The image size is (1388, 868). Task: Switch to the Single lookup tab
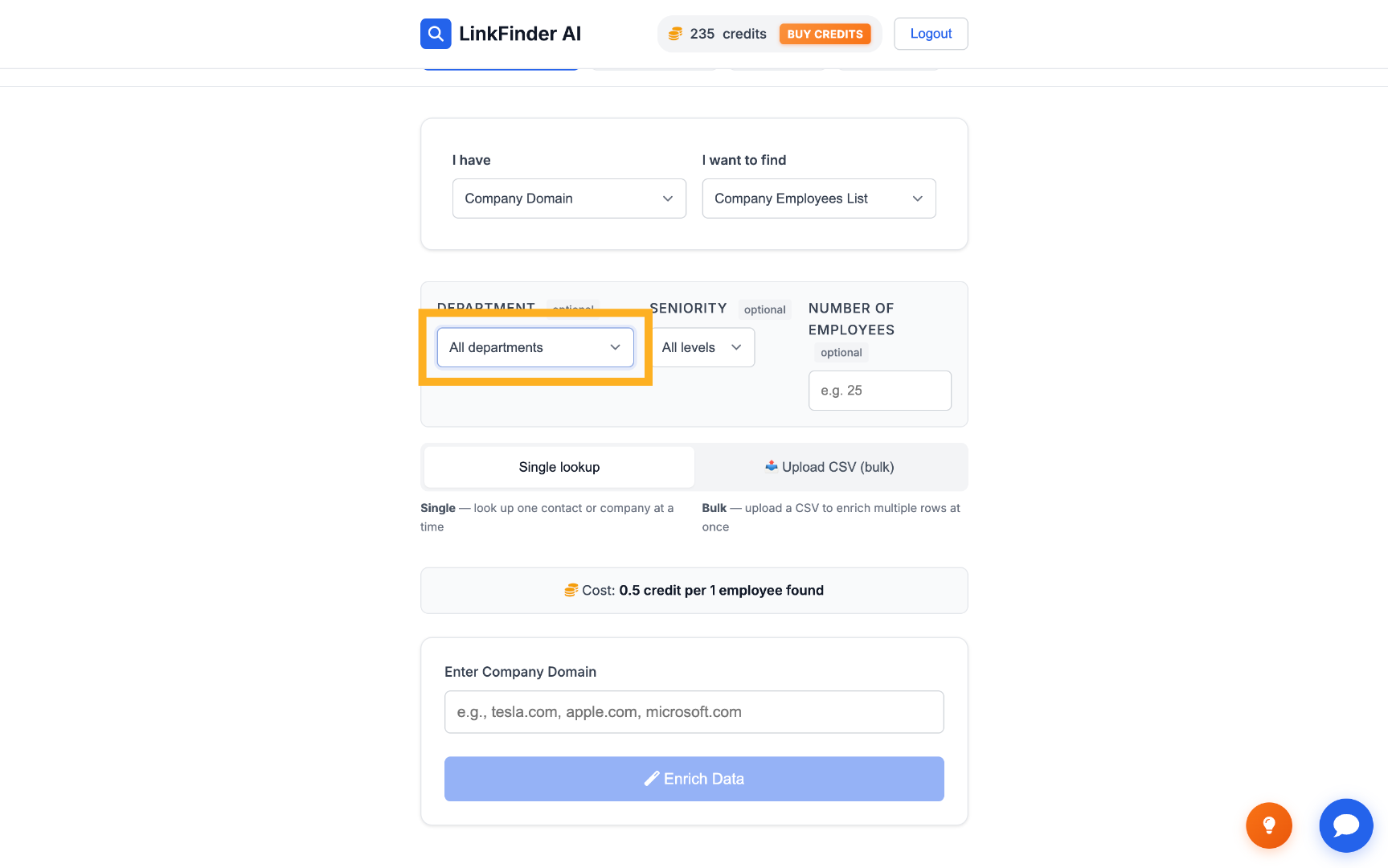pos(559,467)
